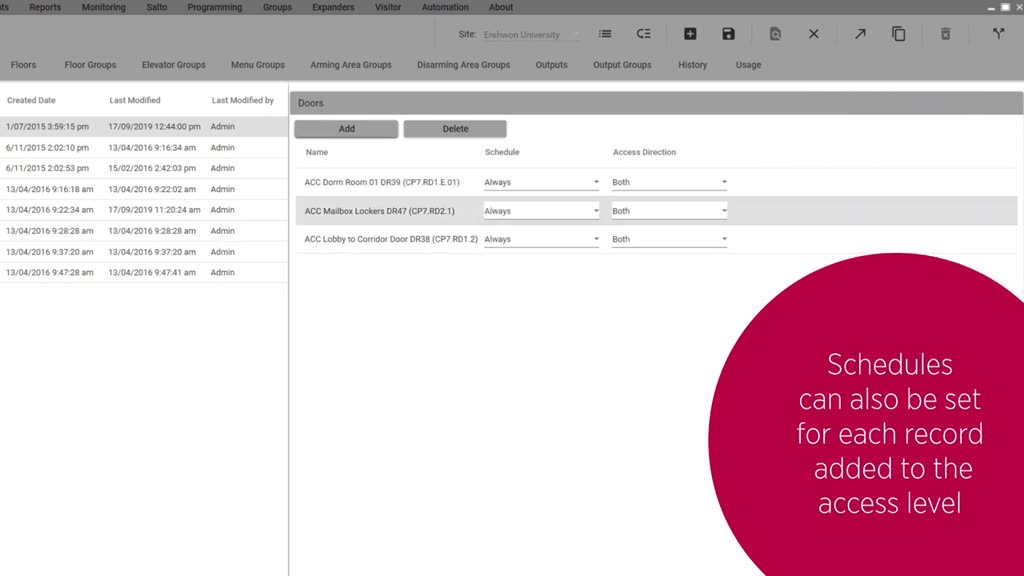
Task: Open the Programming menu
Action: [215, 7]
